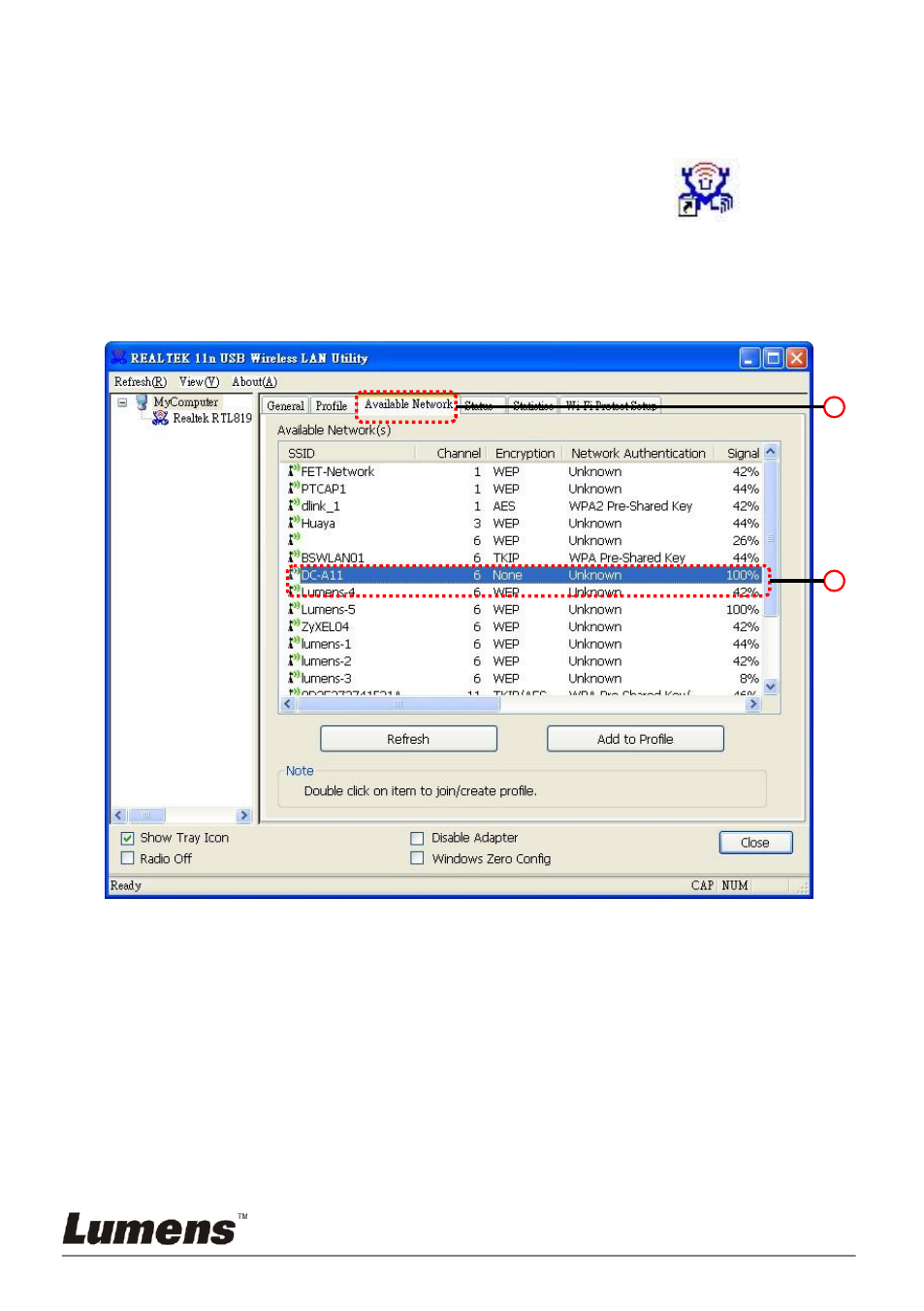The height and width of the screenshot is (1311, 924).
Task: Select the MyComputer tree label
Action: pyautogui.click(x=186, y=401)
